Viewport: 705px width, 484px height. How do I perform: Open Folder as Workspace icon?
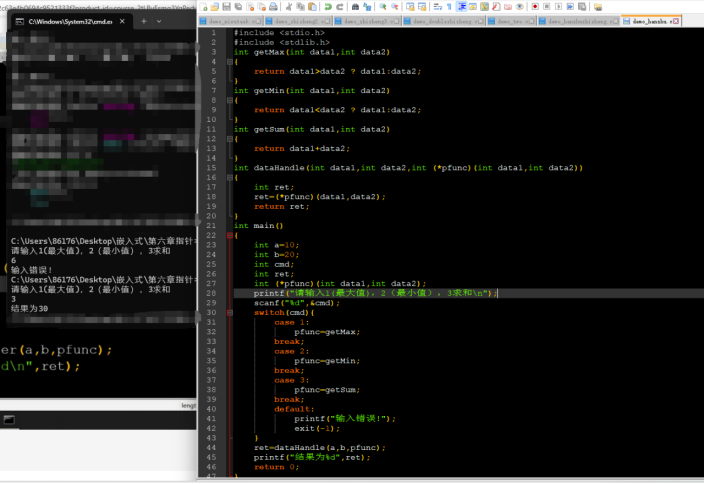click(x=508, y=7)
